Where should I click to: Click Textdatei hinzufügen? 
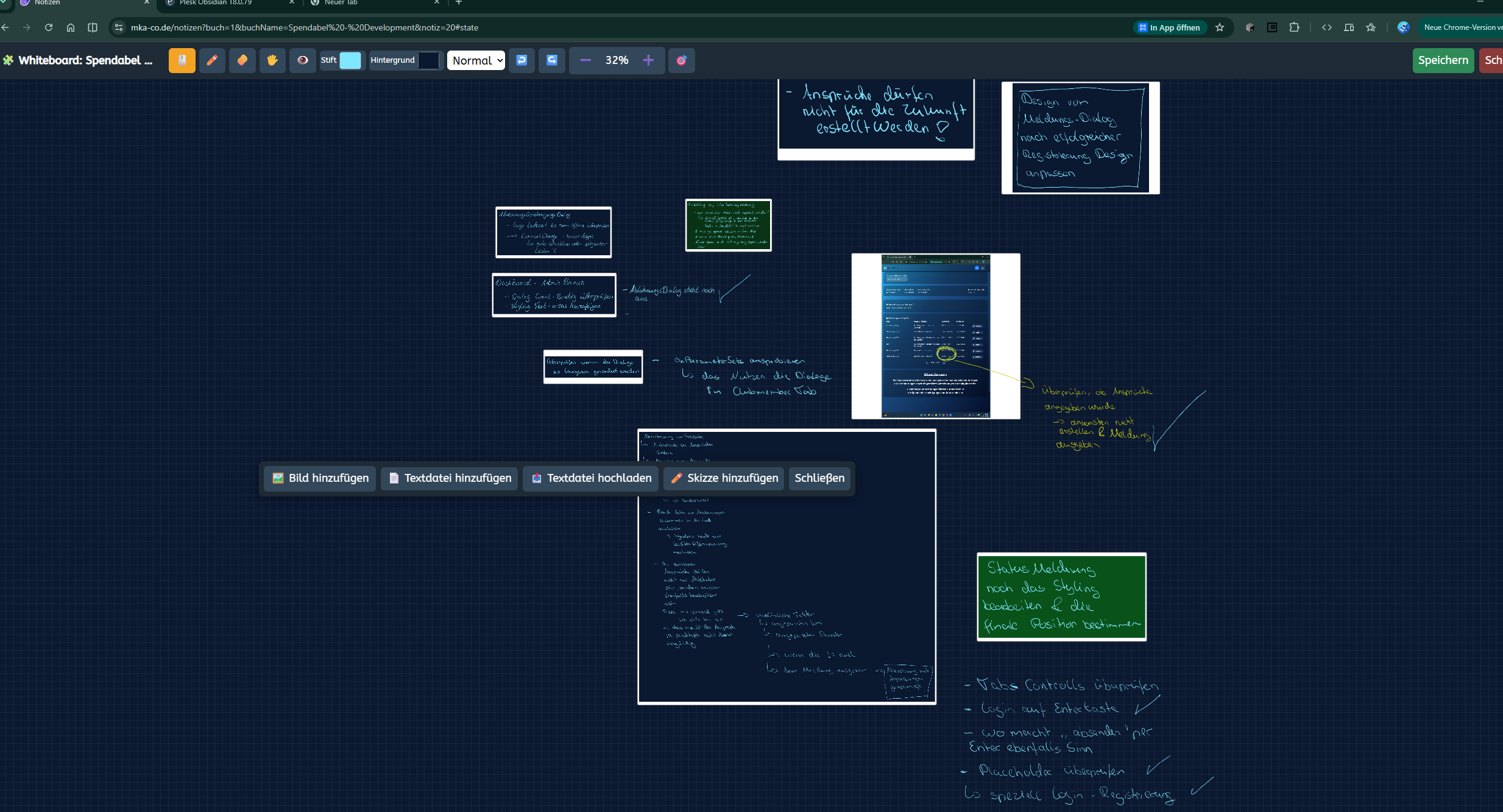coord(450,478)
